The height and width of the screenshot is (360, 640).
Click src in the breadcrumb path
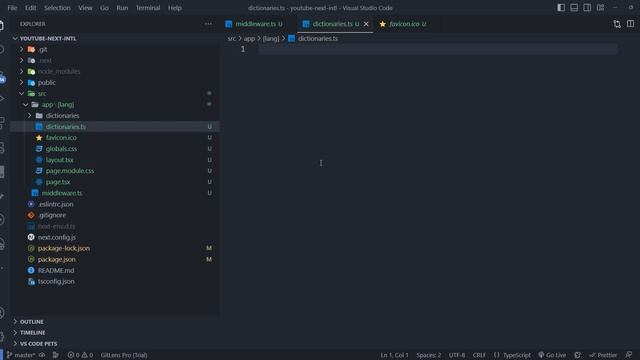231,38
